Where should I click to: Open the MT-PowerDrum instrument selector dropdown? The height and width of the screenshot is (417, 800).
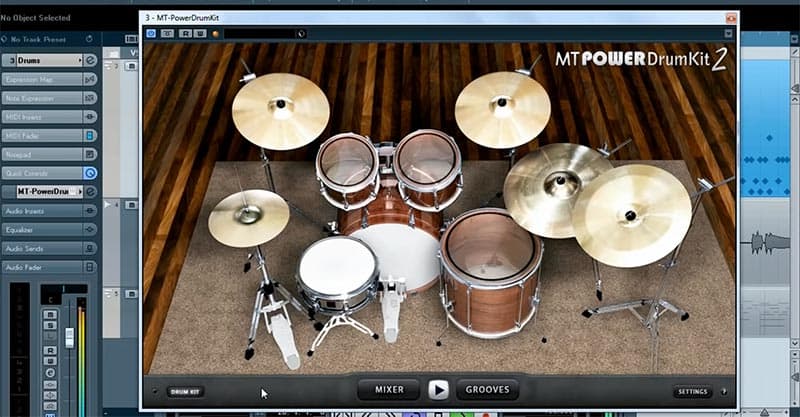pos(46,191)
